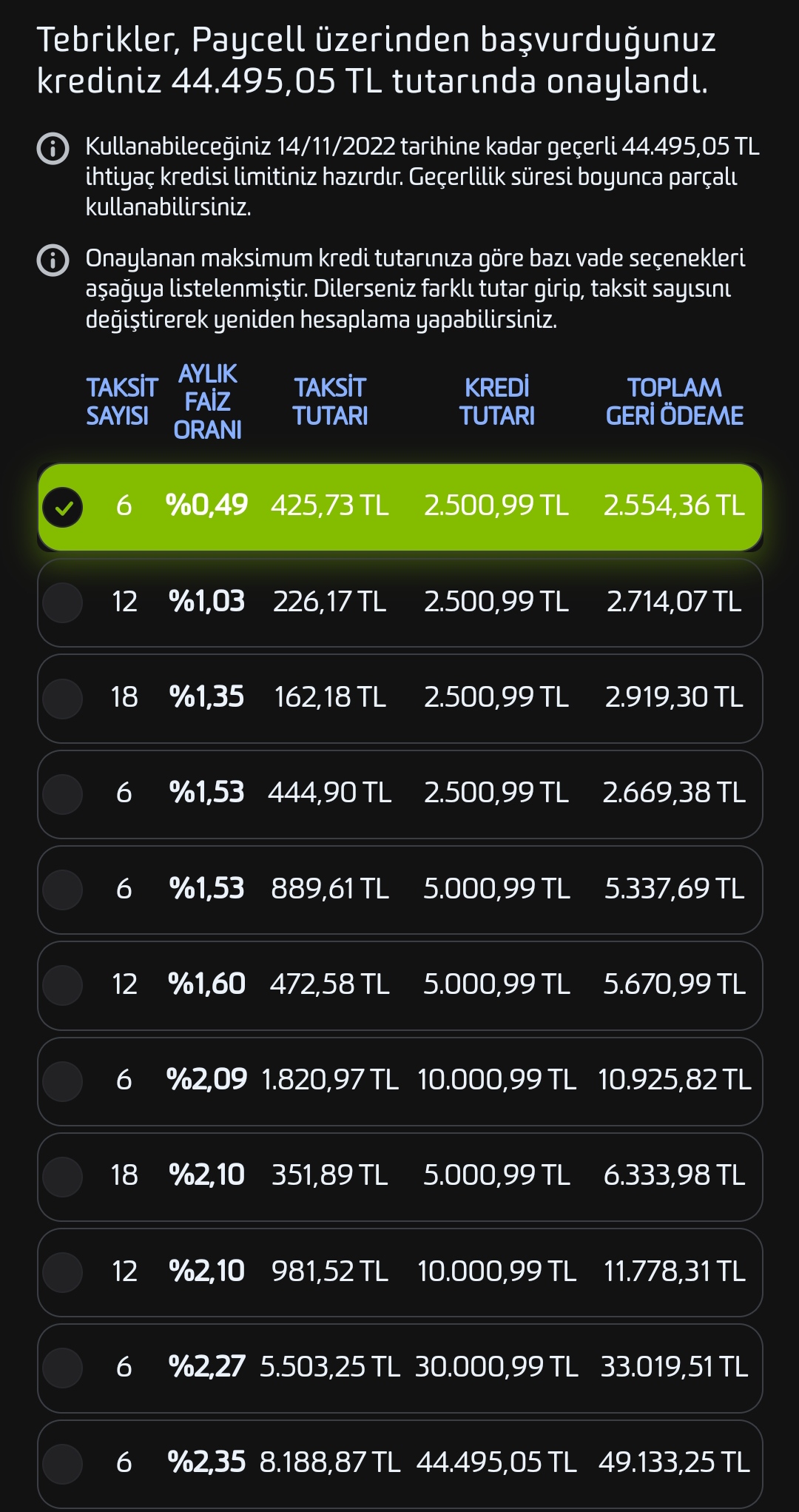Click the TAKSİT TUTARI column header

pos(330,402)
